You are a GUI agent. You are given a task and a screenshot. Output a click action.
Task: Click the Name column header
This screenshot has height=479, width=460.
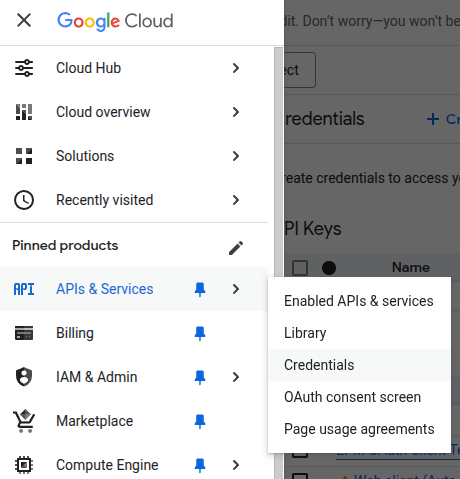(x=411, y=267)
